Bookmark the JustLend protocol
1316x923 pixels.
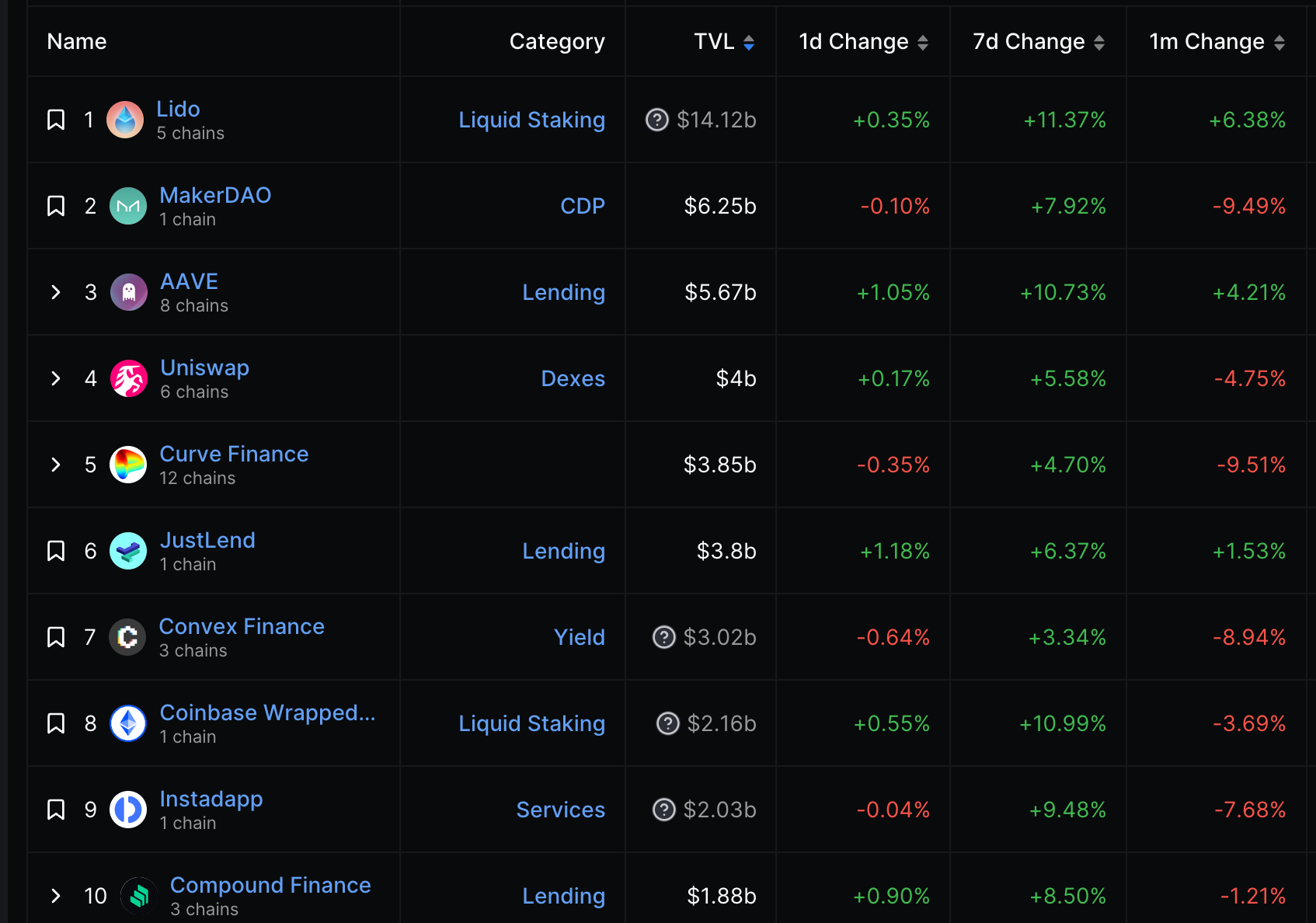(x=56, y=551)
